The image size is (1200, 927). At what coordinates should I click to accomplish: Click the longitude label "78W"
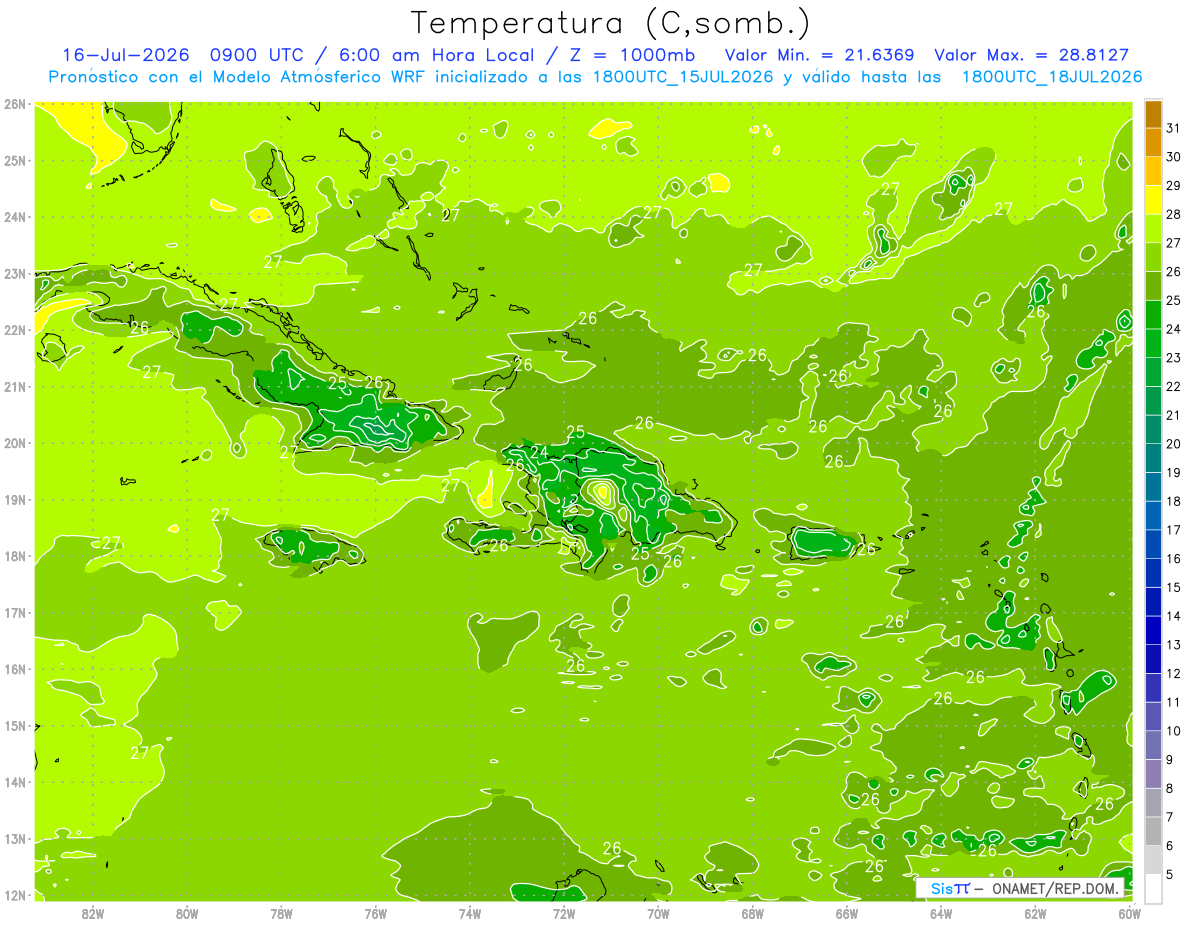tap(281, 913)
